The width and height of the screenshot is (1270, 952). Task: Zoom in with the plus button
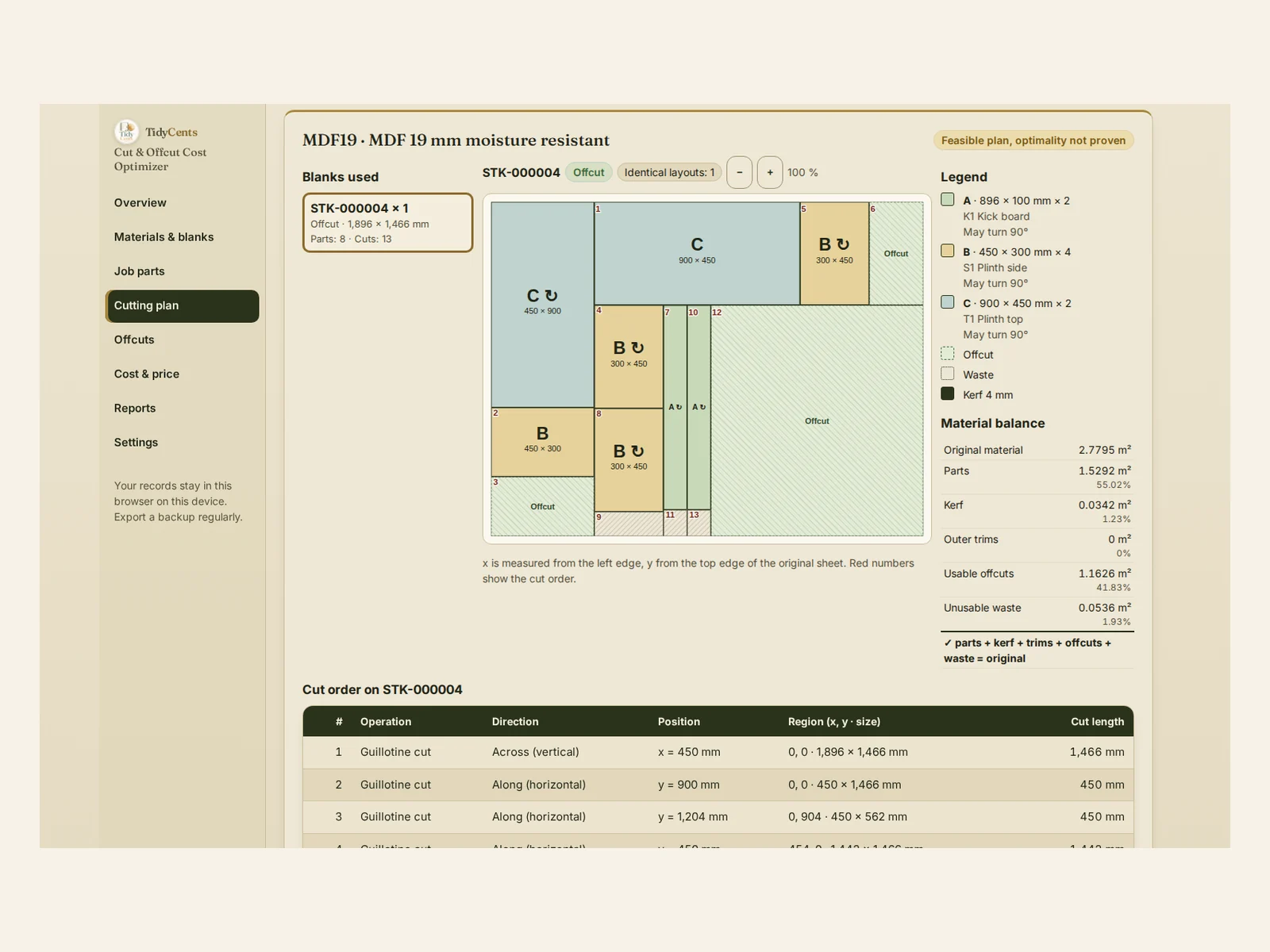[x=770, y=172]
